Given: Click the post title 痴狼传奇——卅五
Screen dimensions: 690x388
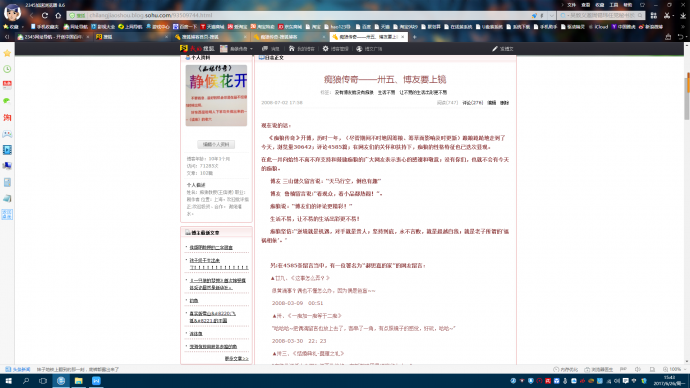Looking at the screenshot, I should (x=385, y=79).
